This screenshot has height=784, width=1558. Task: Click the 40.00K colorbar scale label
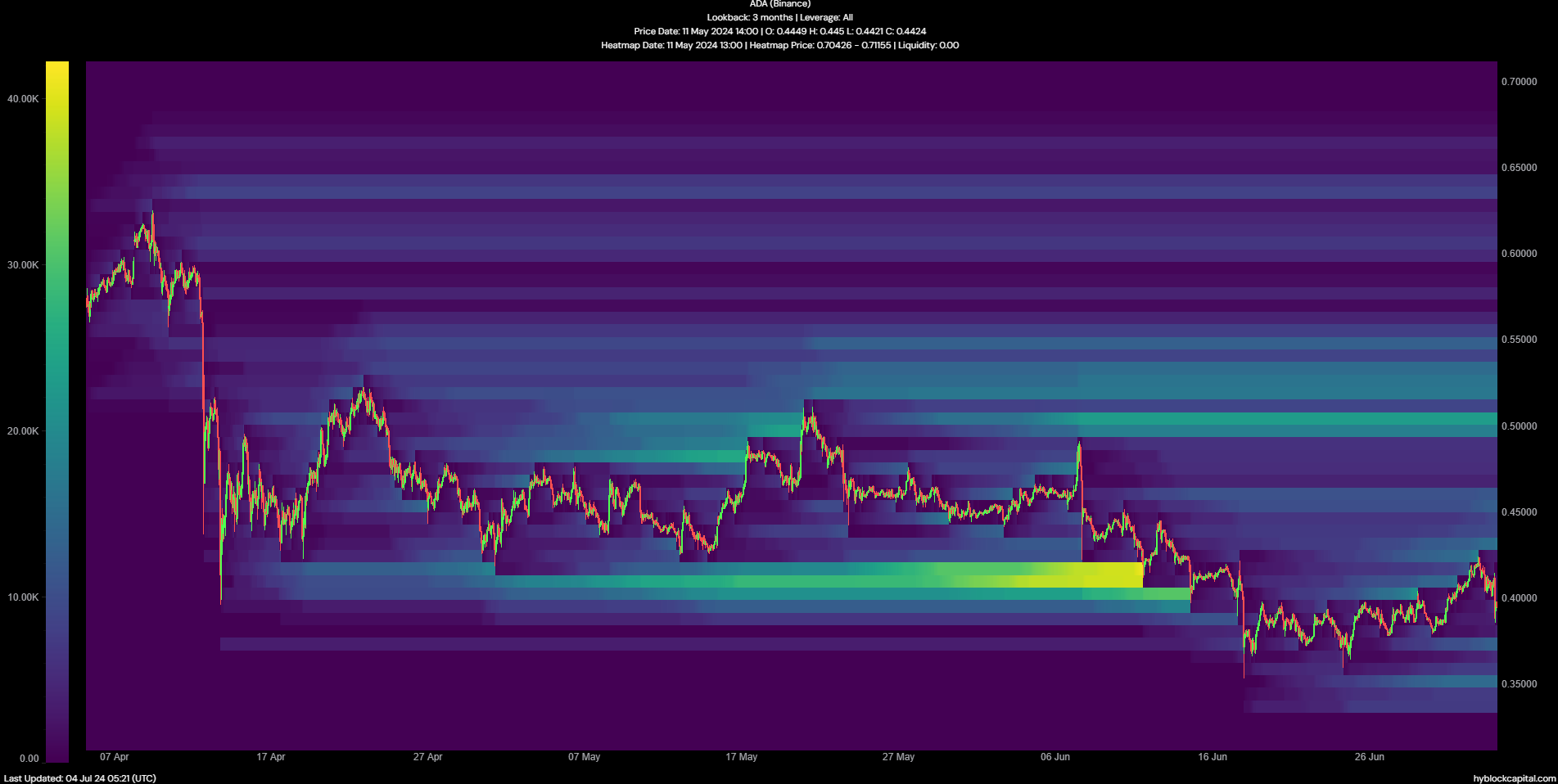click(x=23, y=99)
